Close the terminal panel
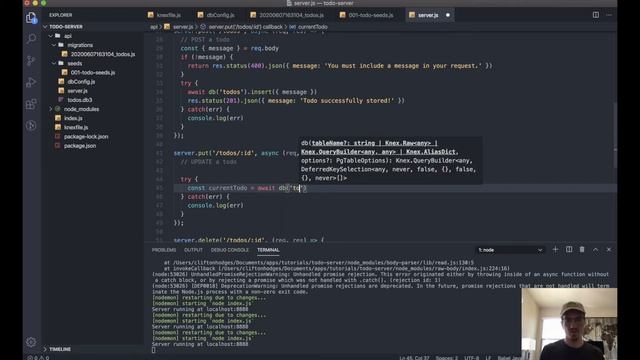The width and height of the screenshot is (640, 360). (609, 249)
